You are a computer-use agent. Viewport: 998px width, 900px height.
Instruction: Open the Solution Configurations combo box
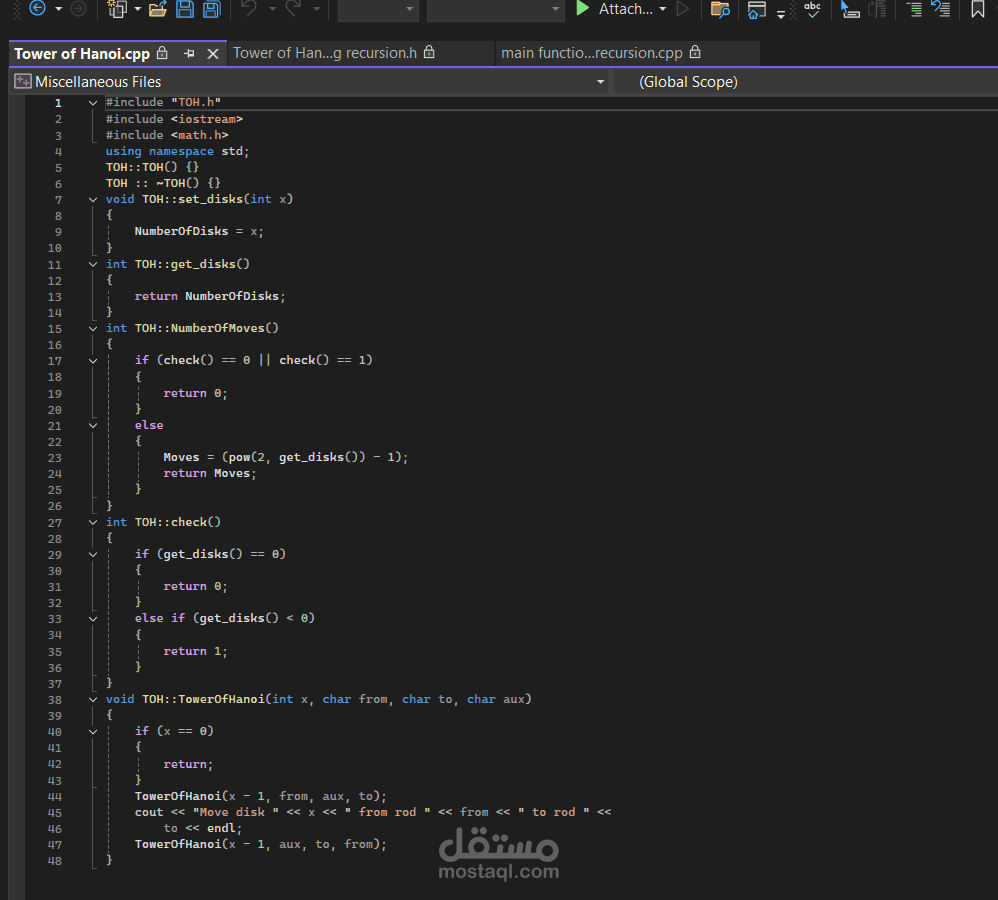click(x=378, y=10)
